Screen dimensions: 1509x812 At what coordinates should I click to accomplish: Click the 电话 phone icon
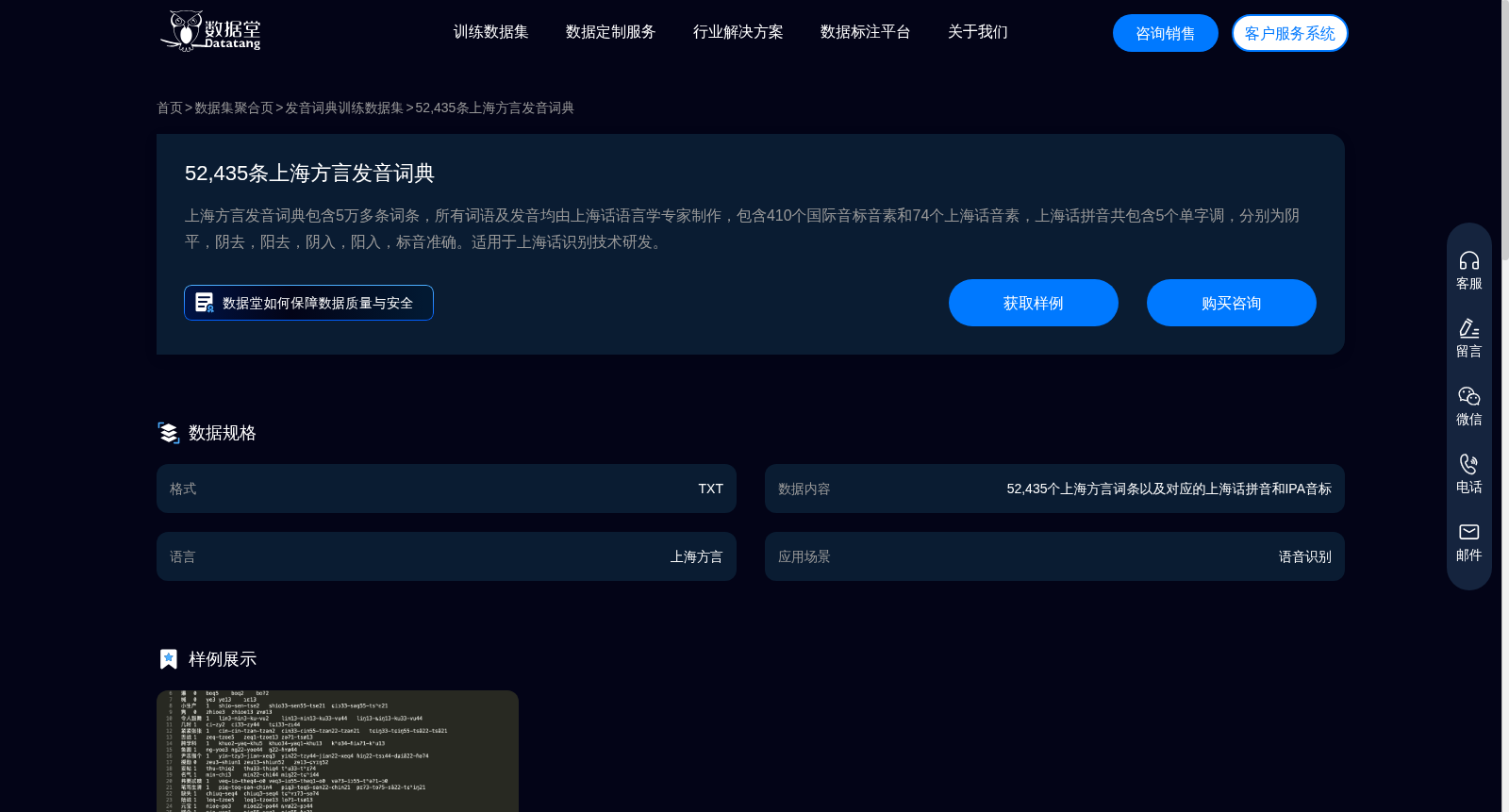[1469, 464]
